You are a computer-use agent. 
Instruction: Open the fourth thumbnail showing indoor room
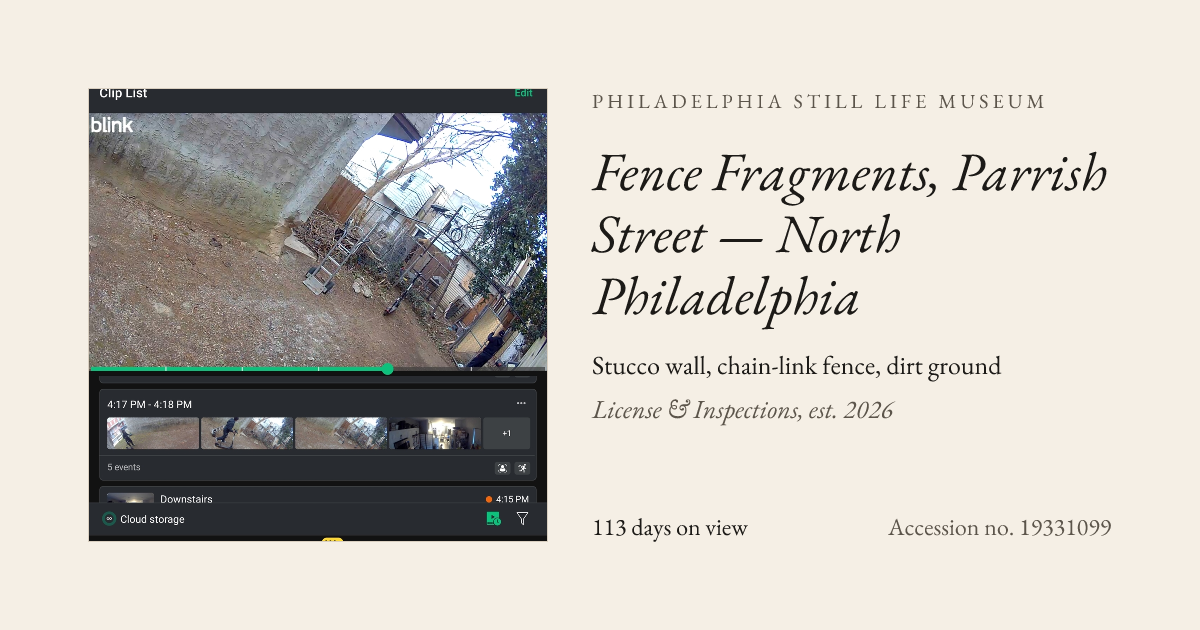(435, 433)
